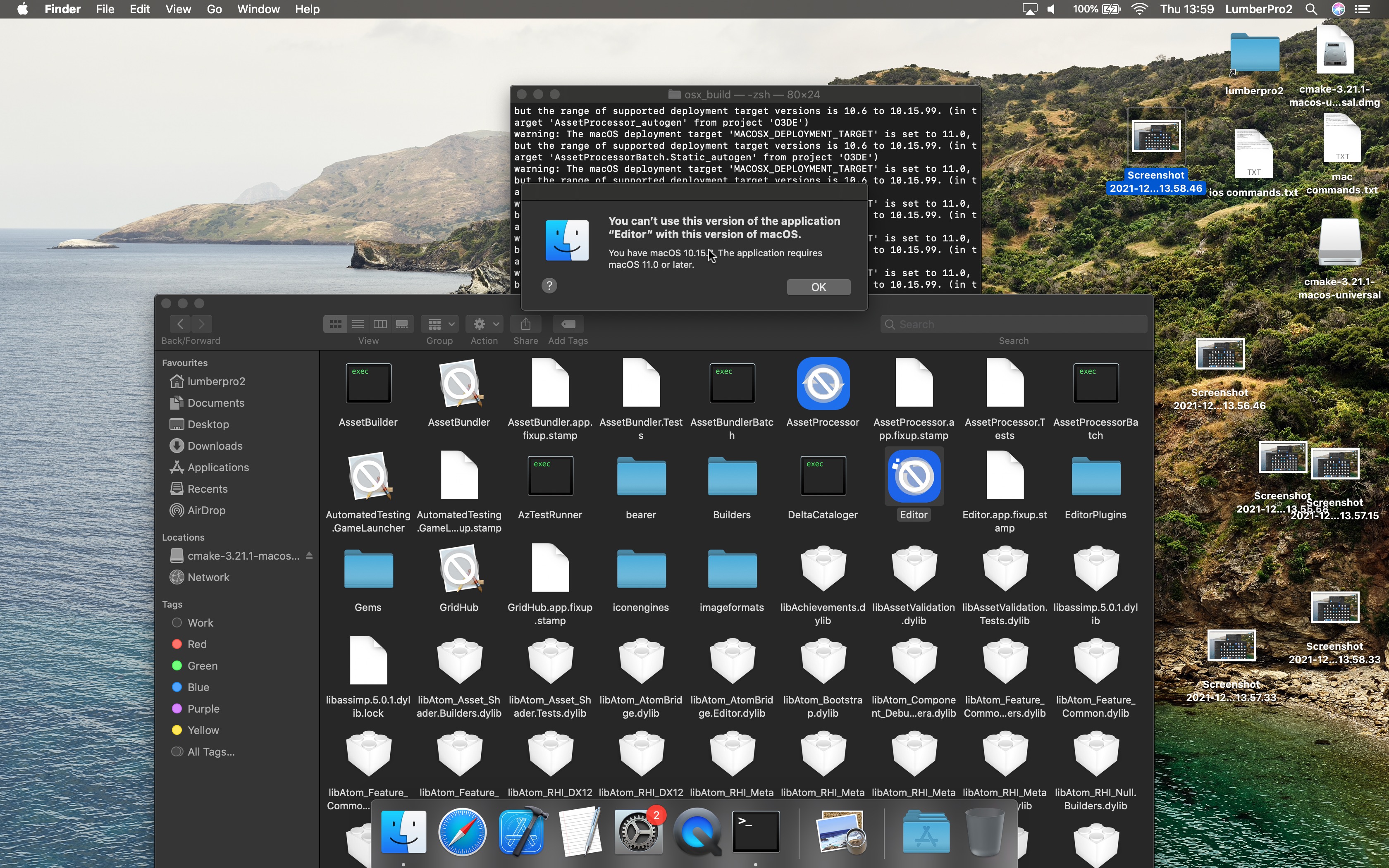Viewport: 1389px width, 868px height.
Task: Open the Group dropdown in Finder toolbar
Action: [440, 324]
